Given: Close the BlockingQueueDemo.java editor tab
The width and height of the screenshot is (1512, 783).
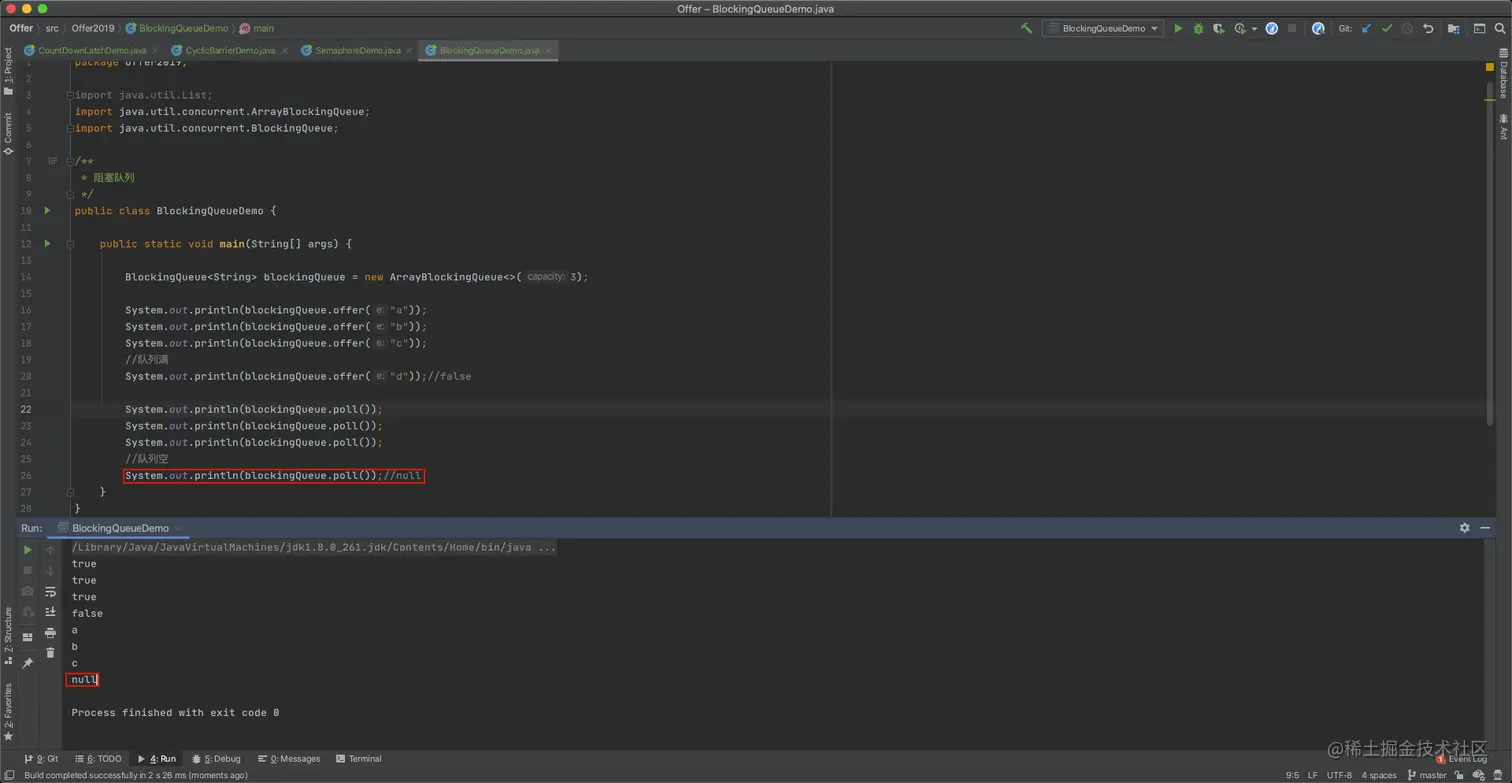Looking at the screenshot, I should pyautogui.click(x=549, y=50).
